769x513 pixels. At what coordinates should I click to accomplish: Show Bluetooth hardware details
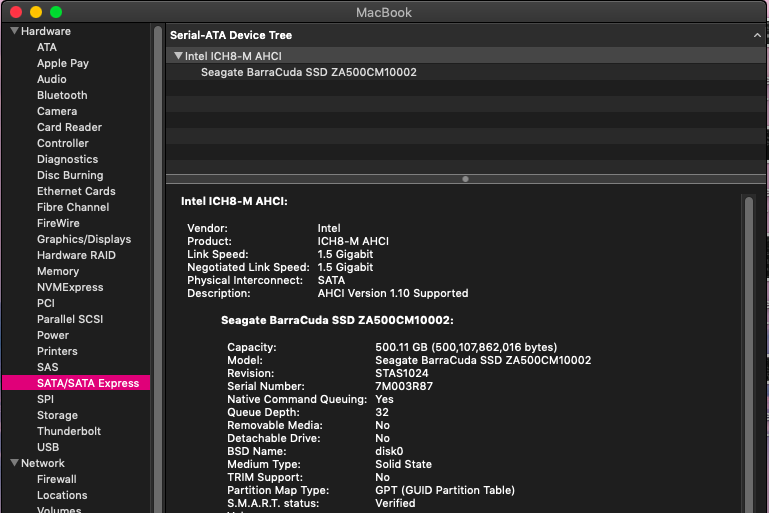tap(62, 95)
